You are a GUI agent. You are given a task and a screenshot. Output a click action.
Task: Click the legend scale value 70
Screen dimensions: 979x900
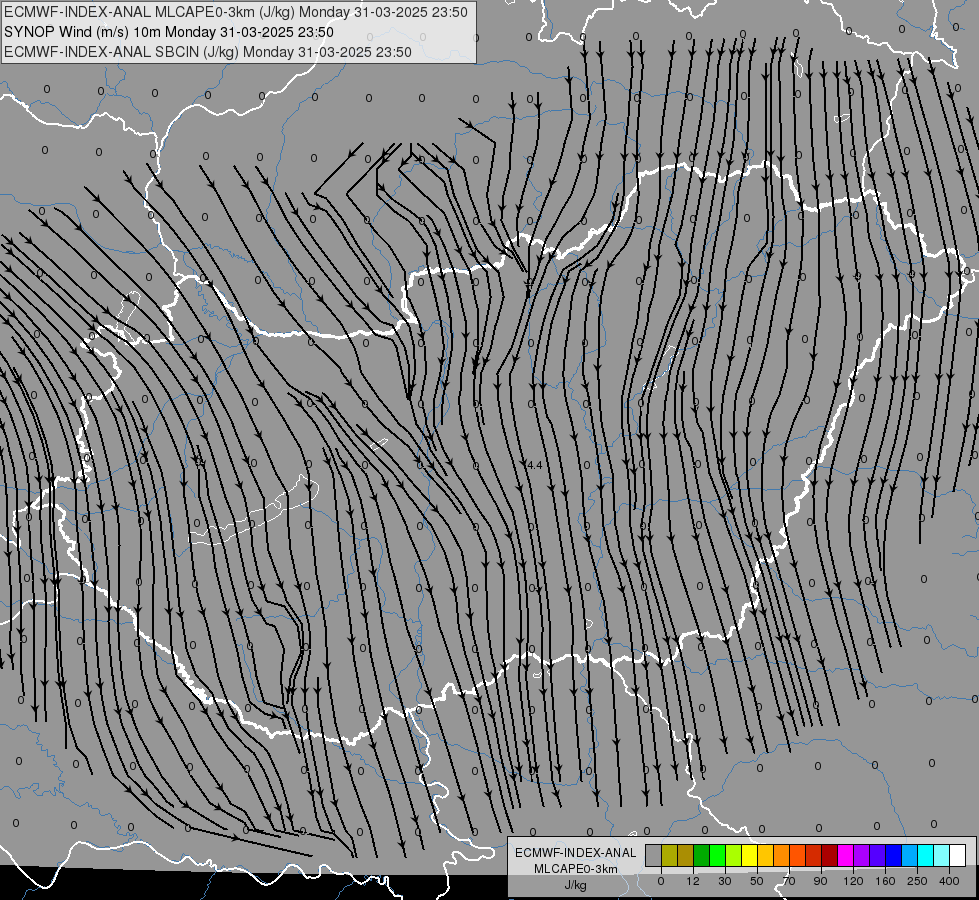(x=789, y=881)
